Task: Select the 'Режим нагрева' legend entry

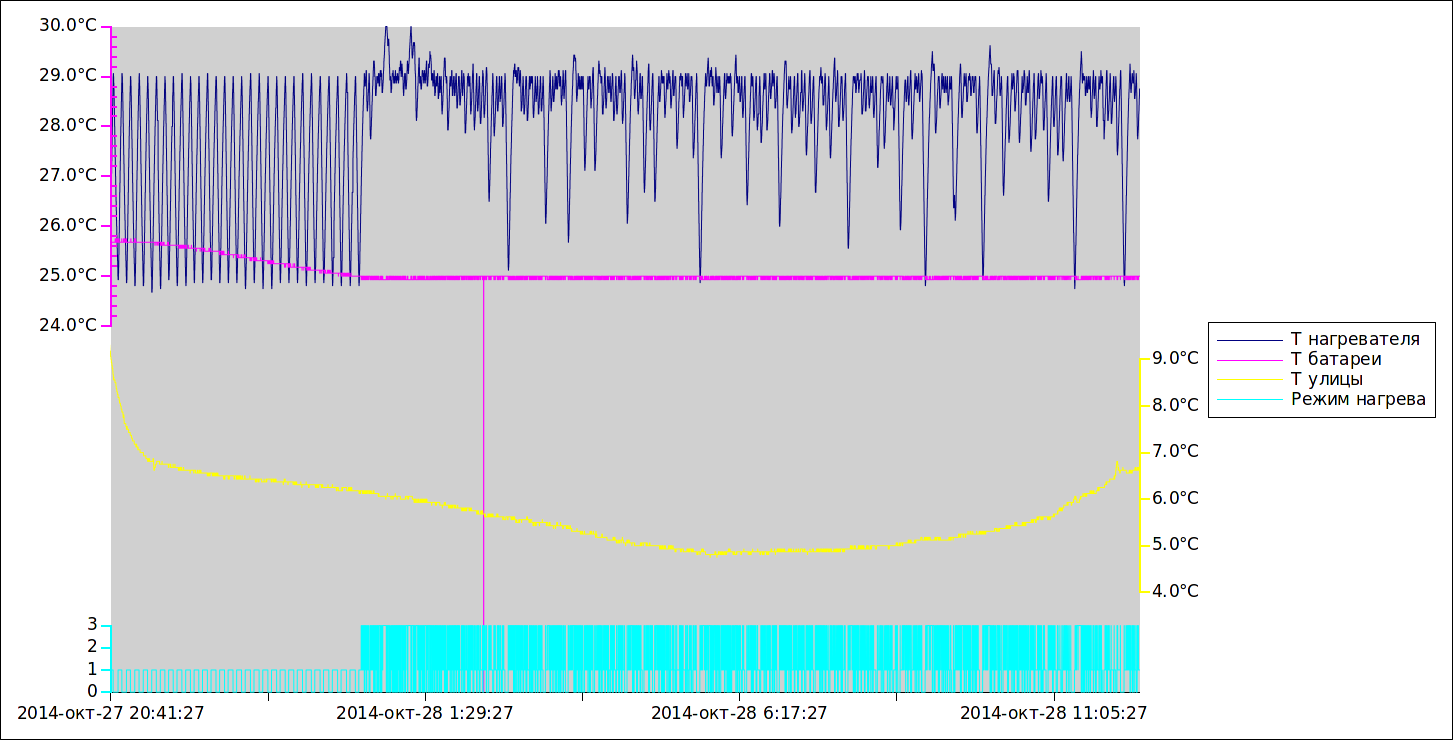Action: pos(1358,399)
